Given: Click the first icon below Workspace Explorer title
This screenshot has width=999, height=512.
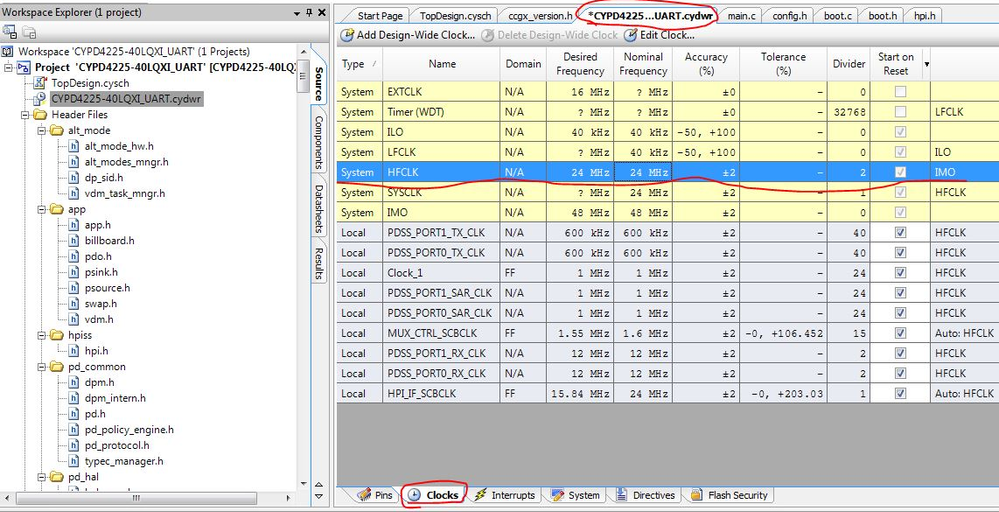Looking at the screenshot, I should point(10,32).
